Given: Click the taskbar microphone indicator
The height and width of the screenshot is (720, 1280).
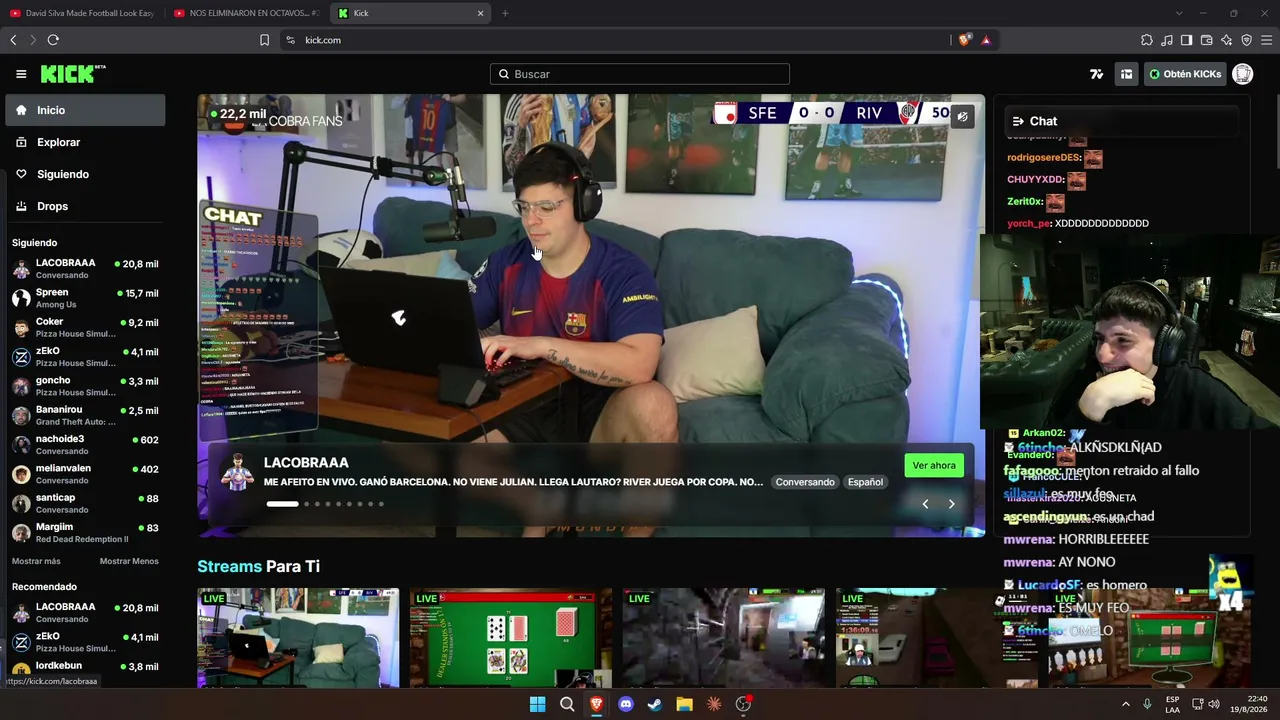Looking at the screenshot, I should pos(1147,704).
